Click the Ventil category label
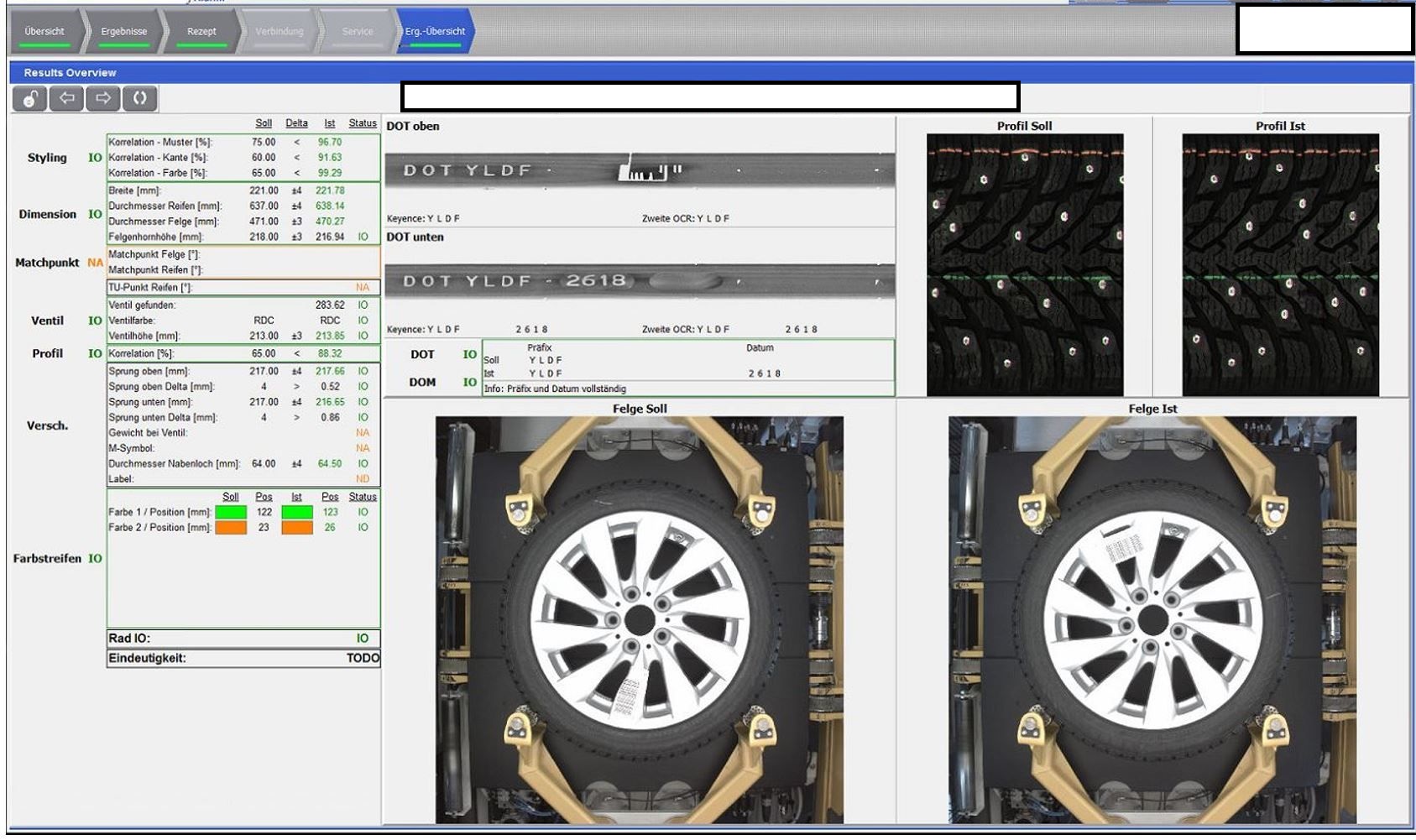Screen dimensions: 1416x840 click(48, 321)
